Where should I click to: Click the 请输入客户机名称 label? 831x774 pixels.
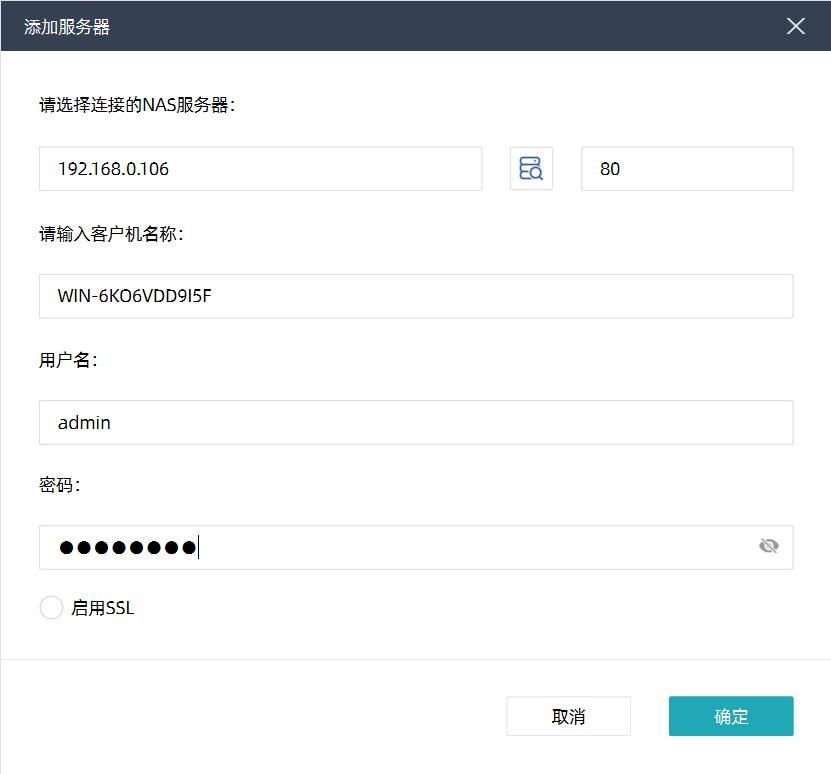(x=111, y=234)
